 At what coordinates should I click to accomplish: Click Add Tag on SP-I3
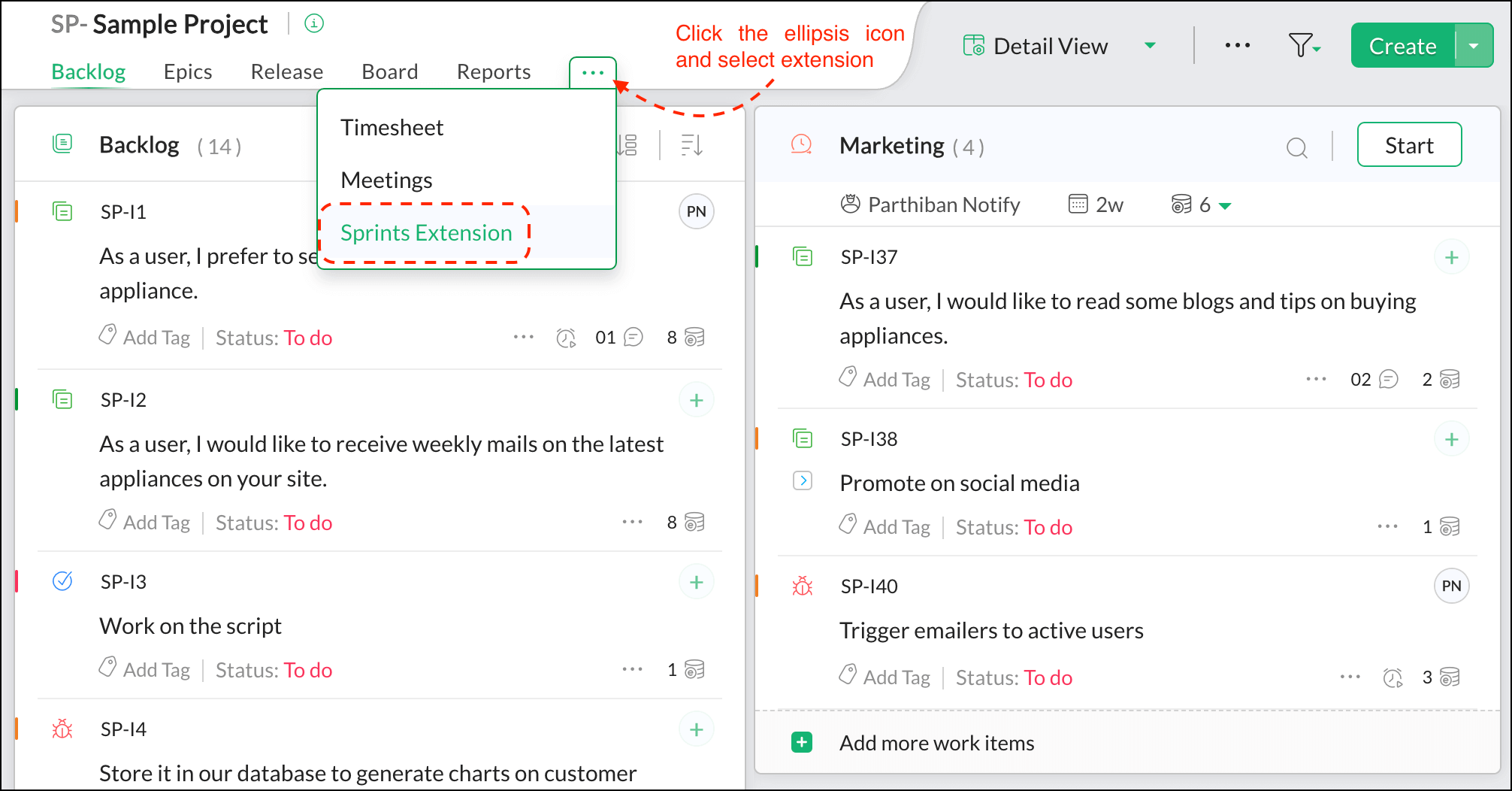pyautogui.click(x=156, y=670)
